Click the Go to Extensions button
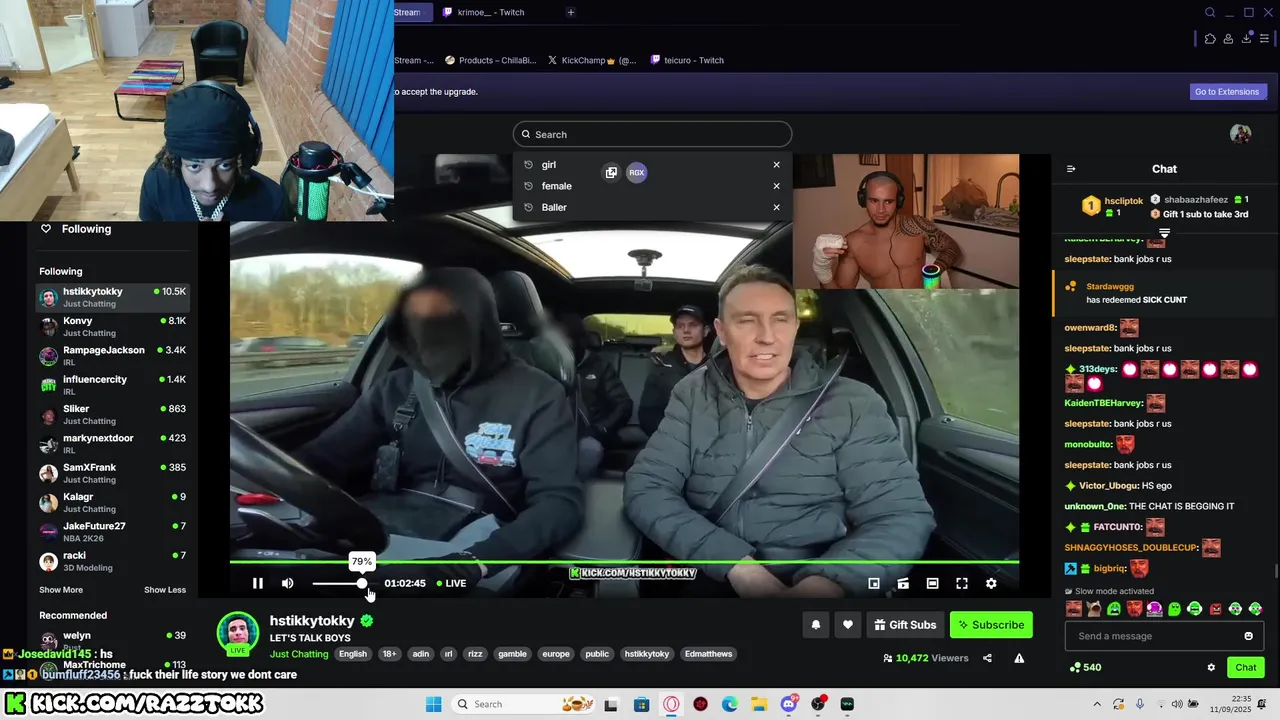Image resolution: width=1280 pixels, height=720 pixels. point(1227,91)
